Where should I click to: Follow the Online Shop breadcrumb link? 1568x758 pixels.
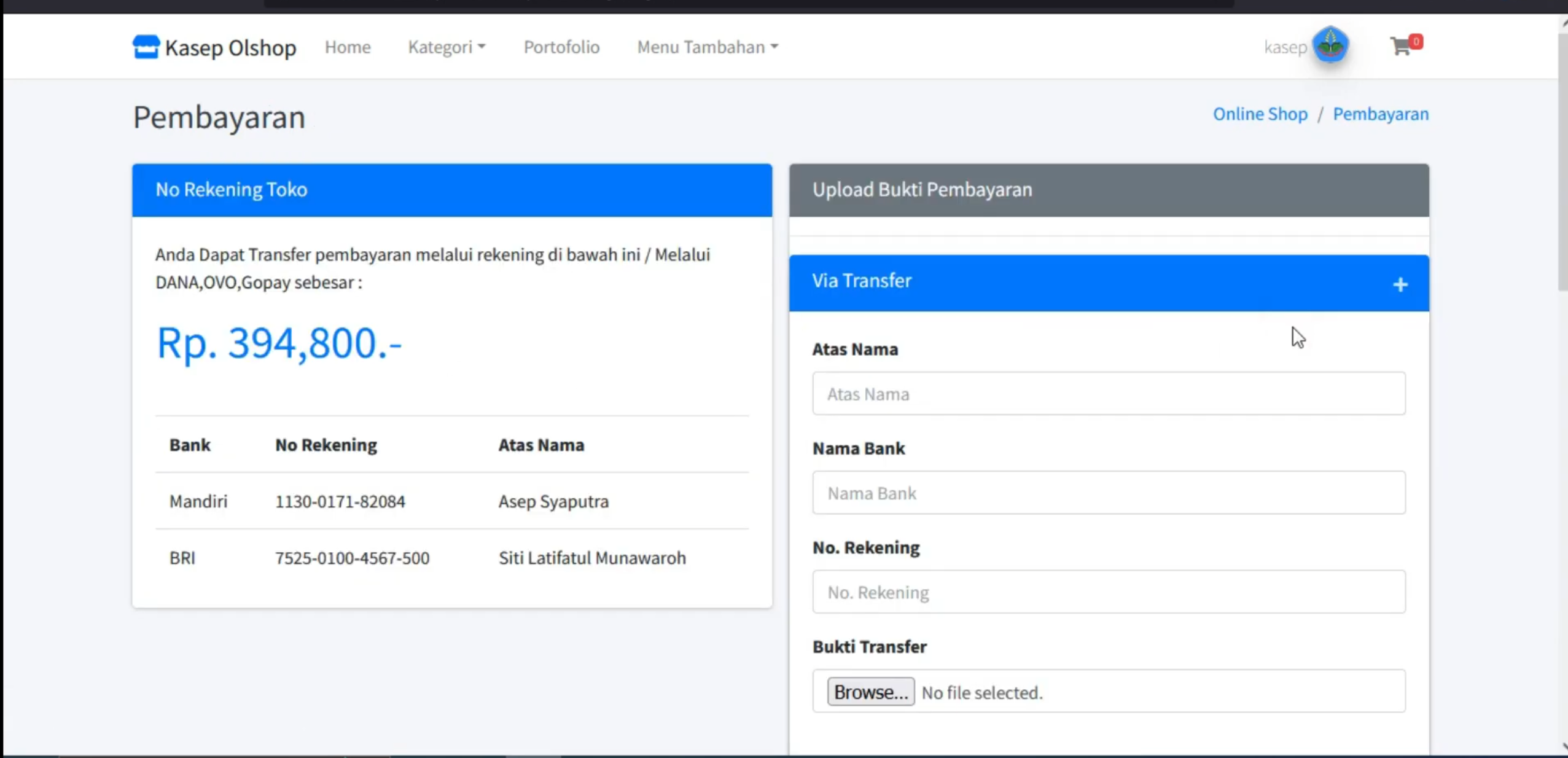click(1260, 114)
